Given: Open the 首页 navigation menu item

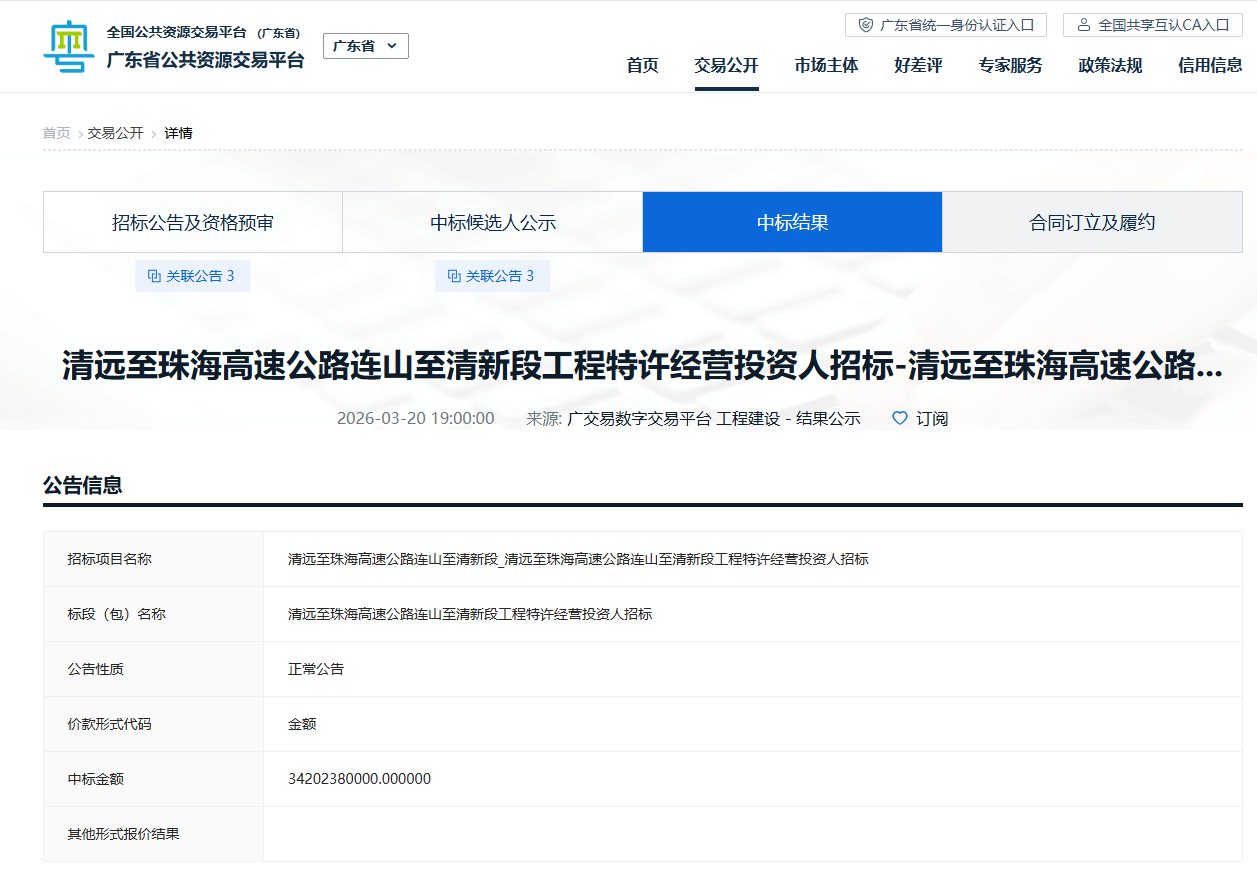Looking at the screenshot, I should point(642,66).
